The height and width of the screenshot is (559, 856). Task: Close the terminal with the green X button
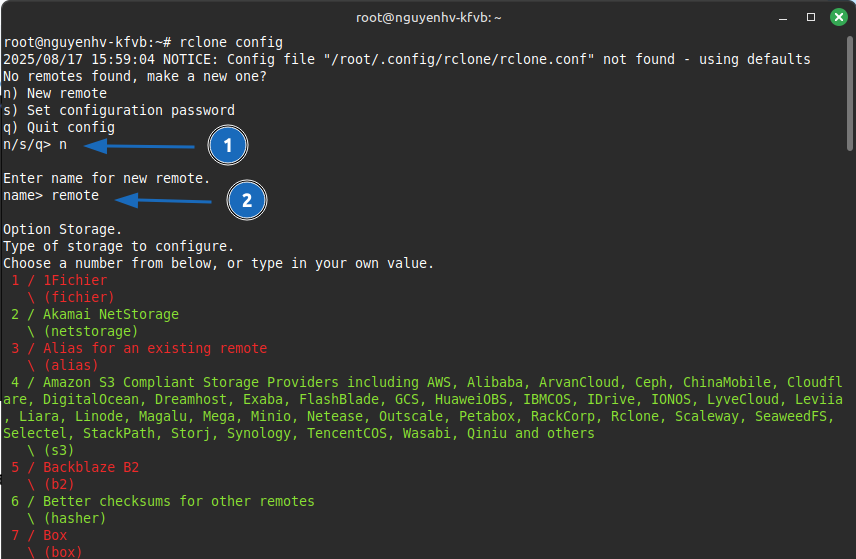coord(836,17)
